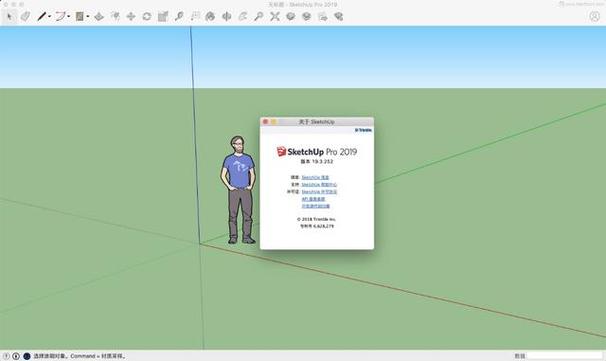Viewport: 606px width, 361px height.
Task: Open the Line tool dropdown arrow
Action: 49,17
